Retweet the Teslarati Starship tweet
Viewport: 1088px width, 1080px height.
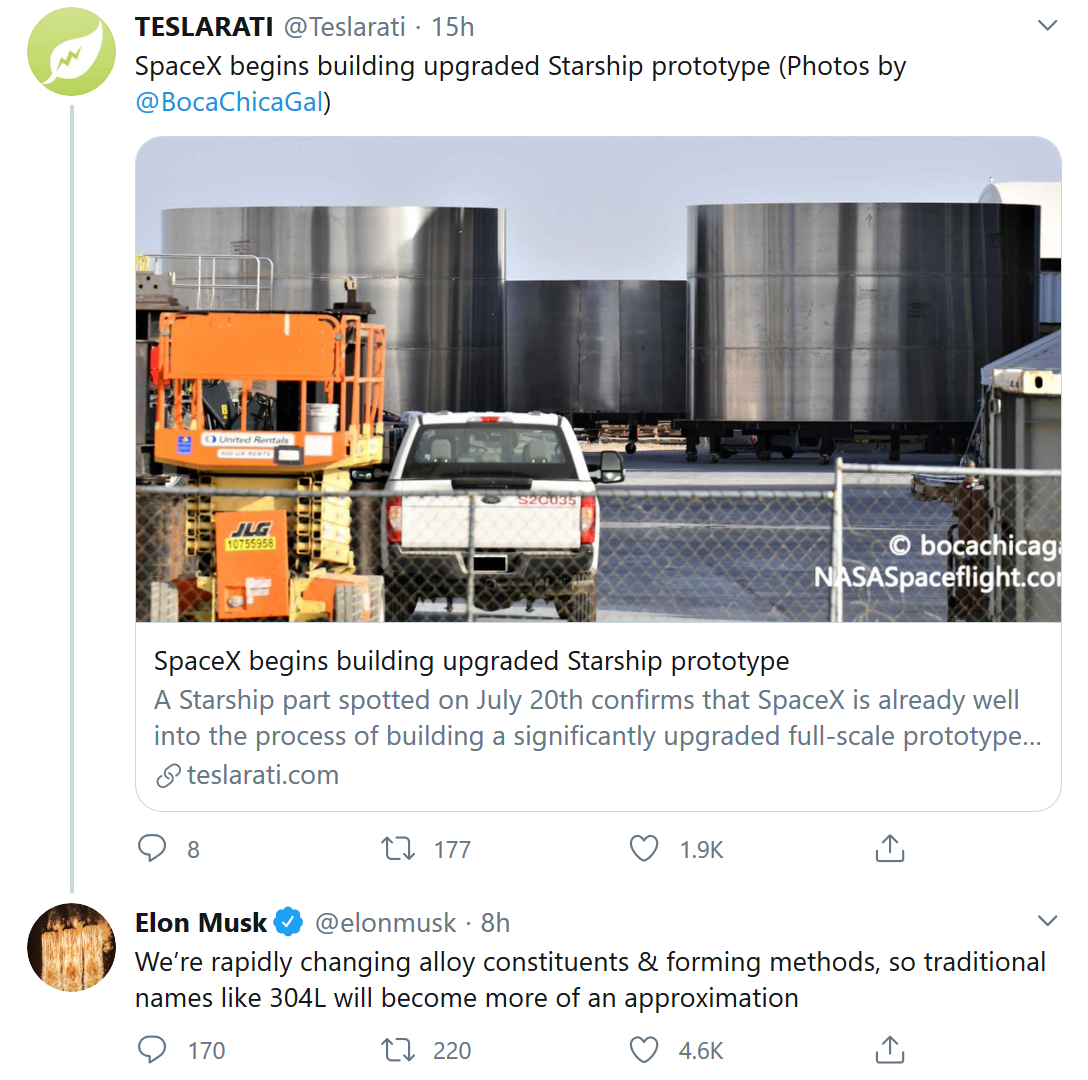398,849
